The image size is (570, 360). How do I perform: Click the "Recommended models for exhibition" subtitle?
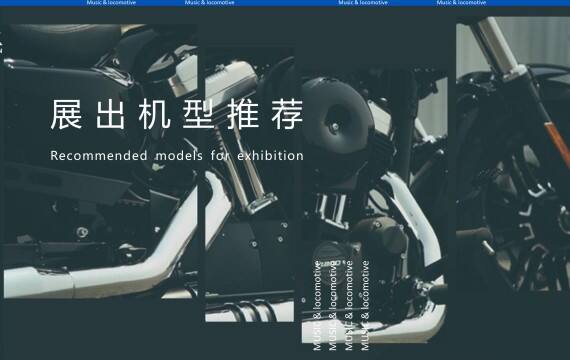[177, 156]
